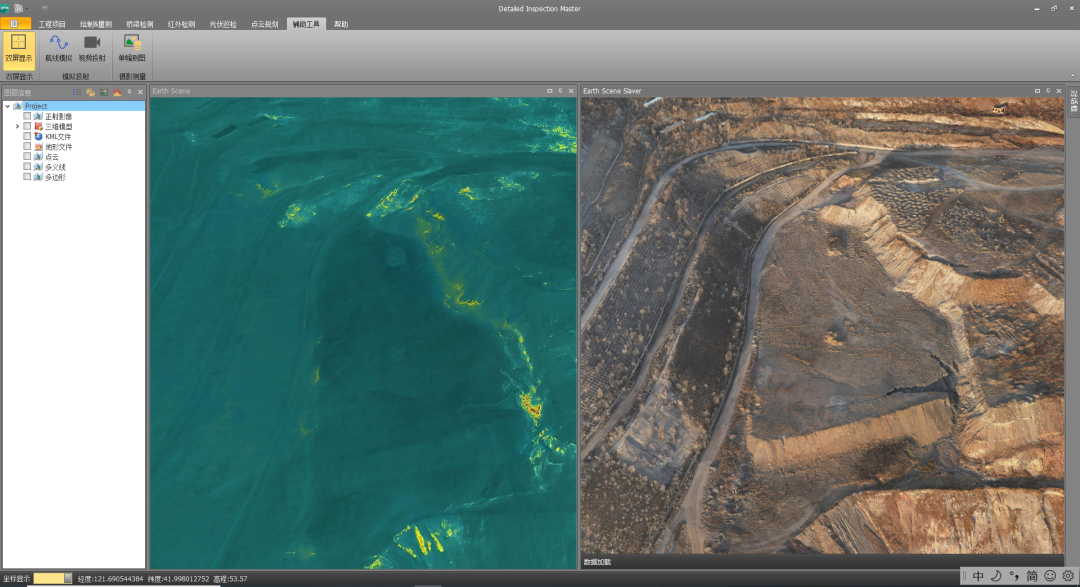Click the yellow layers icon in layer panel header

[x=90, y=92]
